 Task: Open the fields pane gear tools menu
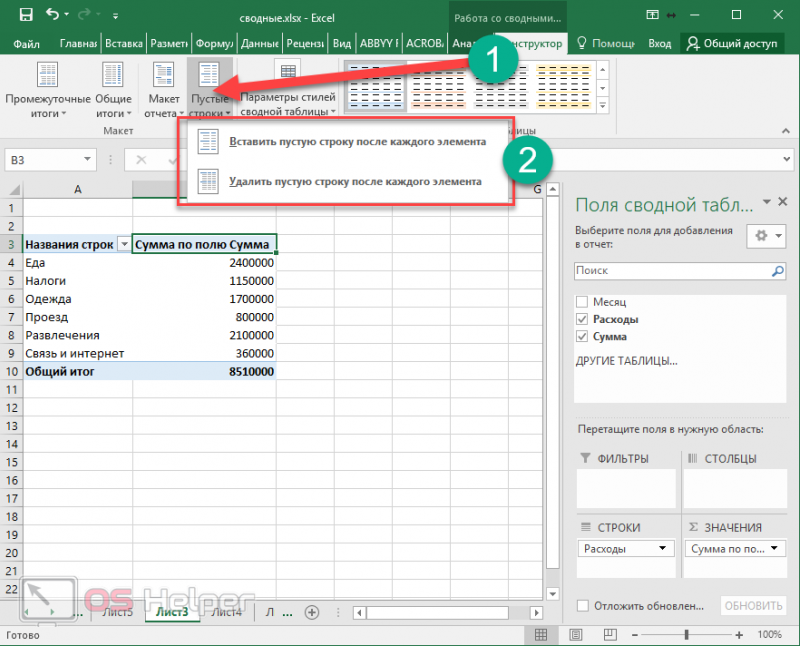point(766,236)
